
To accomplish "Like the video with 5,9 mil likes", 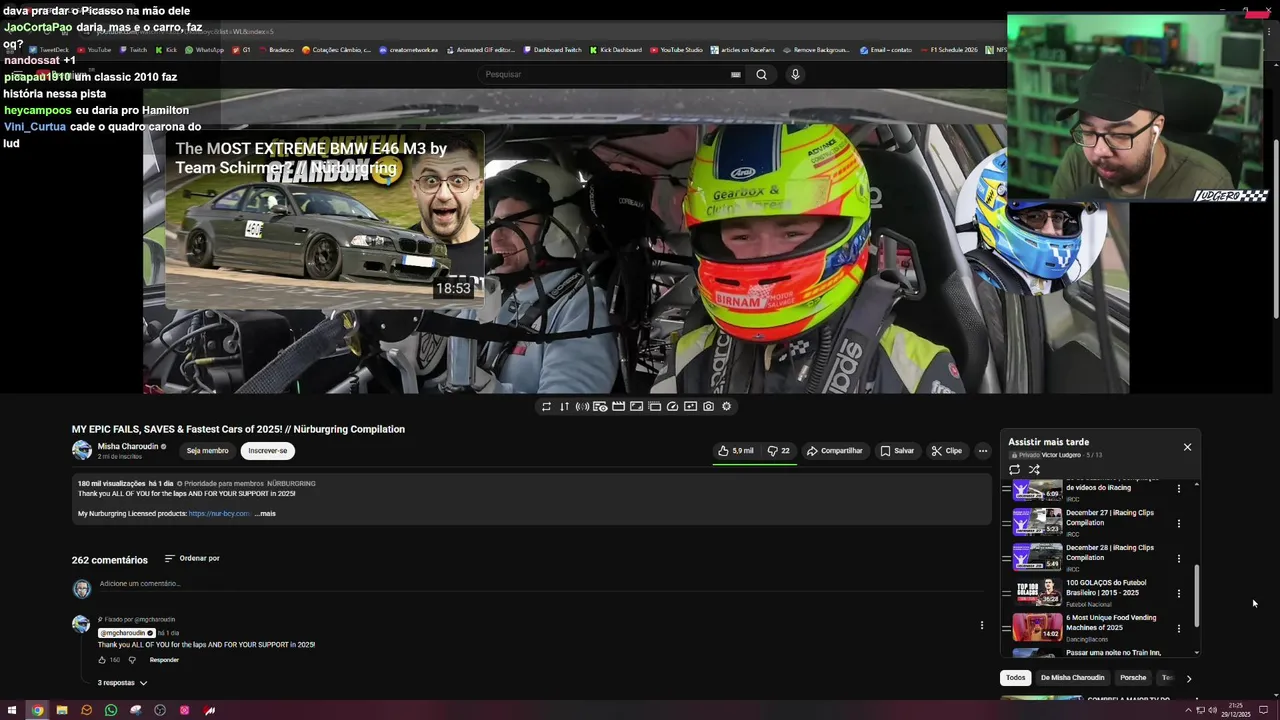I will pos(735,451).
